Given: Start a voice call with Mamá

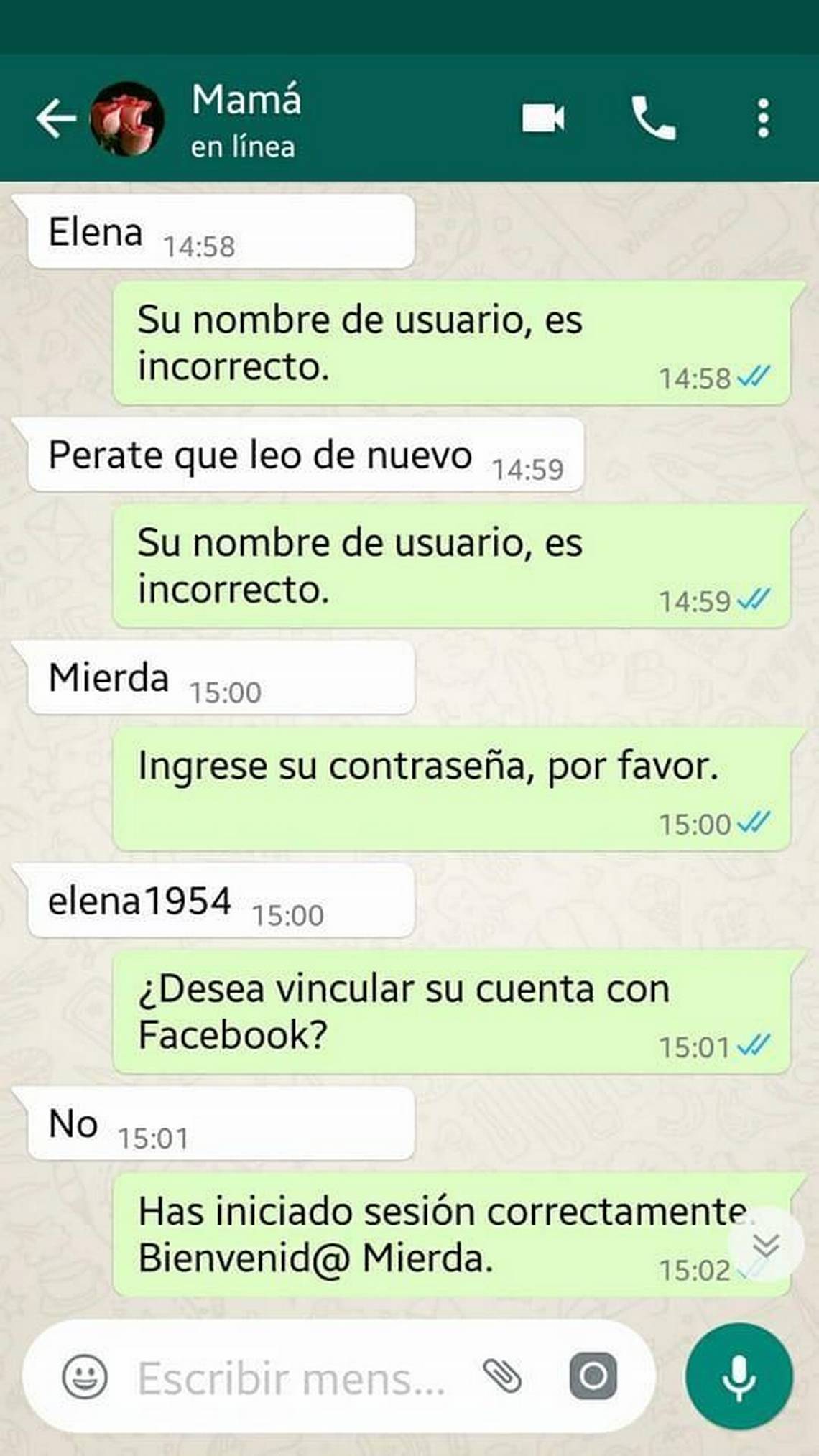Looking at the screenshot, I should tap(653, 118).
